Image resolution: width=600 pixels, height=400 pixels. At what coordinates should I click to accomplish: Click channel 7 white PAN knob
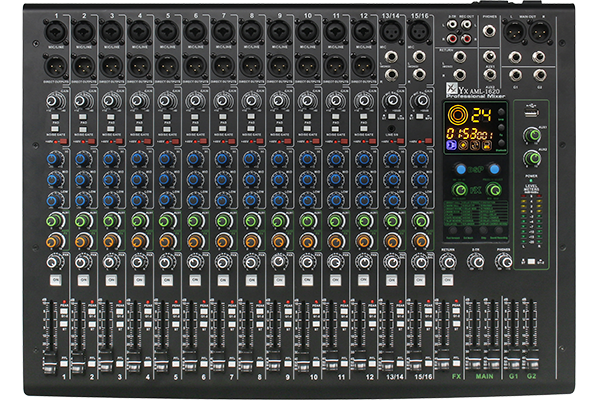pyautogui.click(x=223, y=262)
